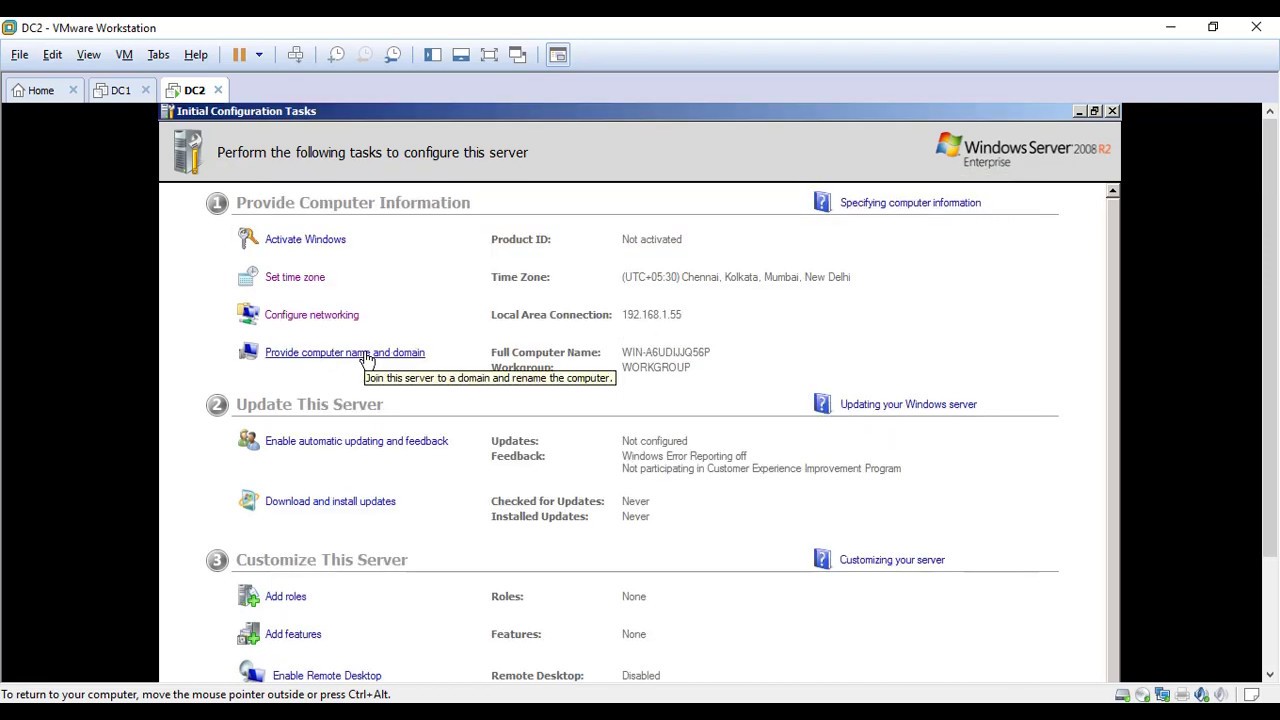Close the Home tab

click(x=73, y=90)
